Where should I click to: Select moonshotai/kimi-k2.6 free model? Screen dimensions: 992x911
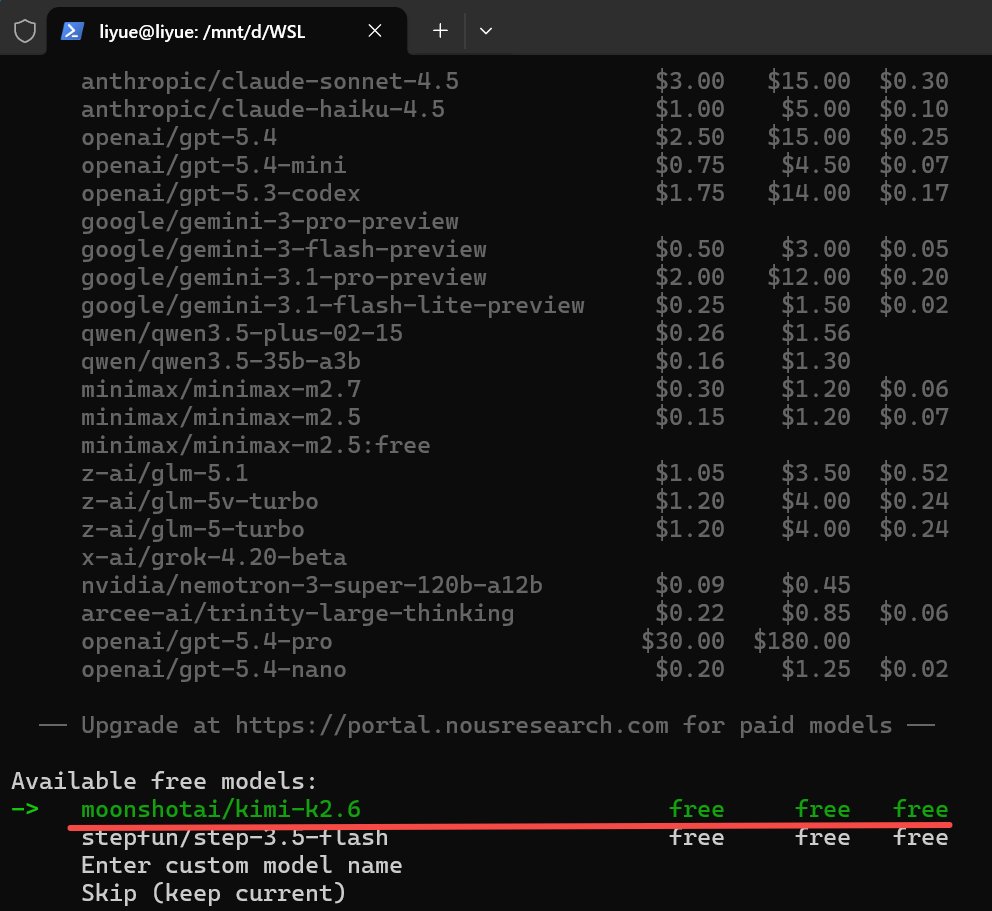click(514, 809)
